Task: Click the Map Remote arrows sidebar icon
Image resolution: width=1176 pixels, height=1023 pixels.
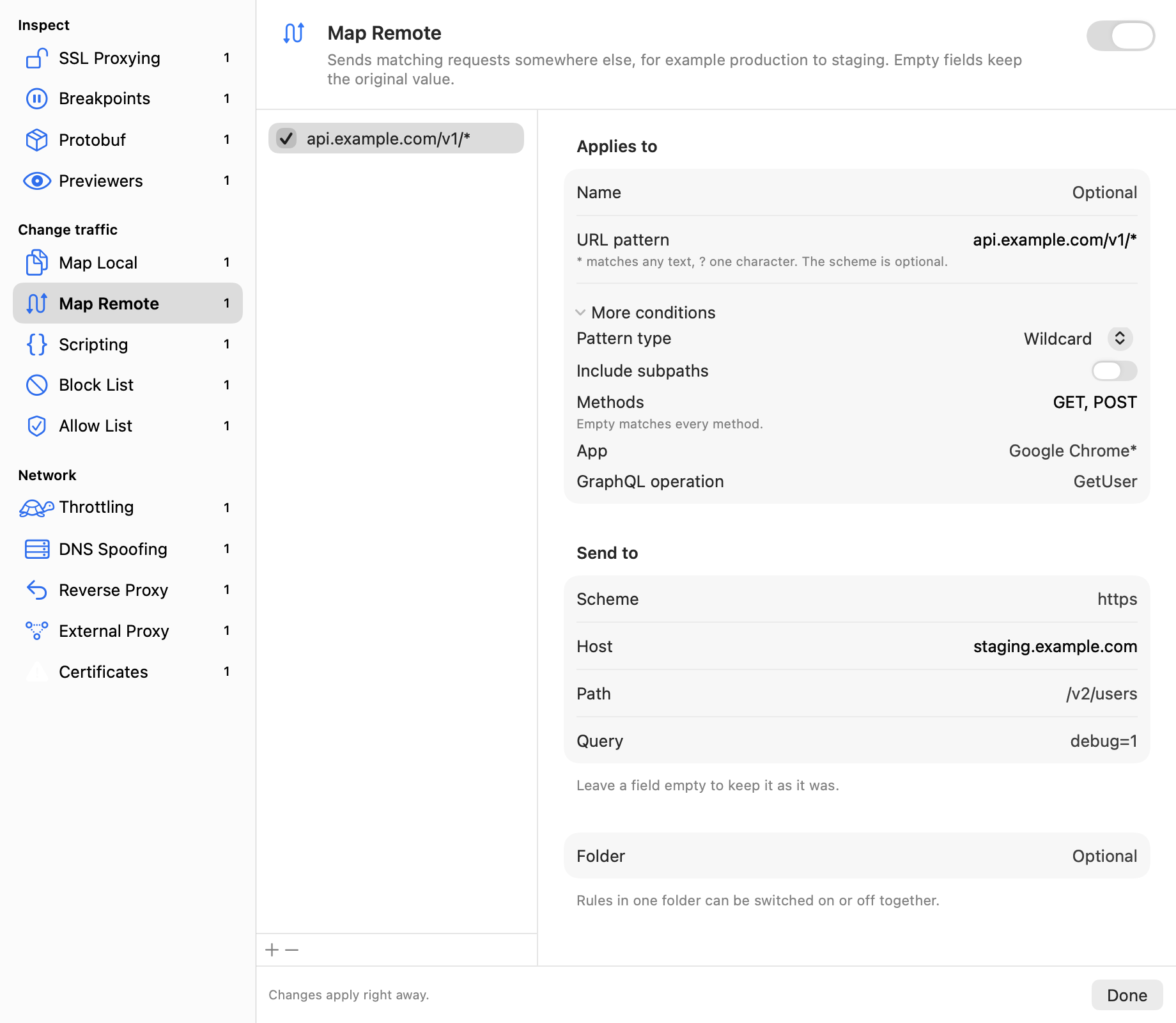Action: (x=37, y=304)
